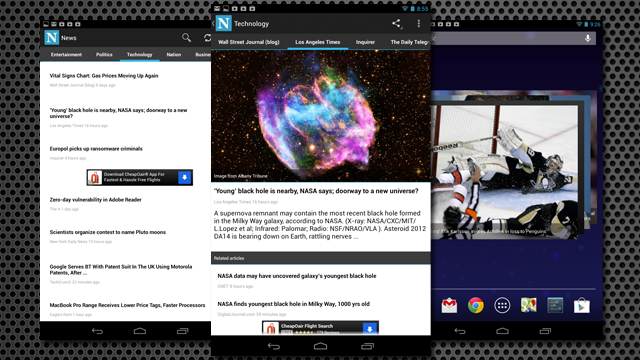
Task: Tap the article headline about 'Young' black hole
Action: click(x=316, y=191)
